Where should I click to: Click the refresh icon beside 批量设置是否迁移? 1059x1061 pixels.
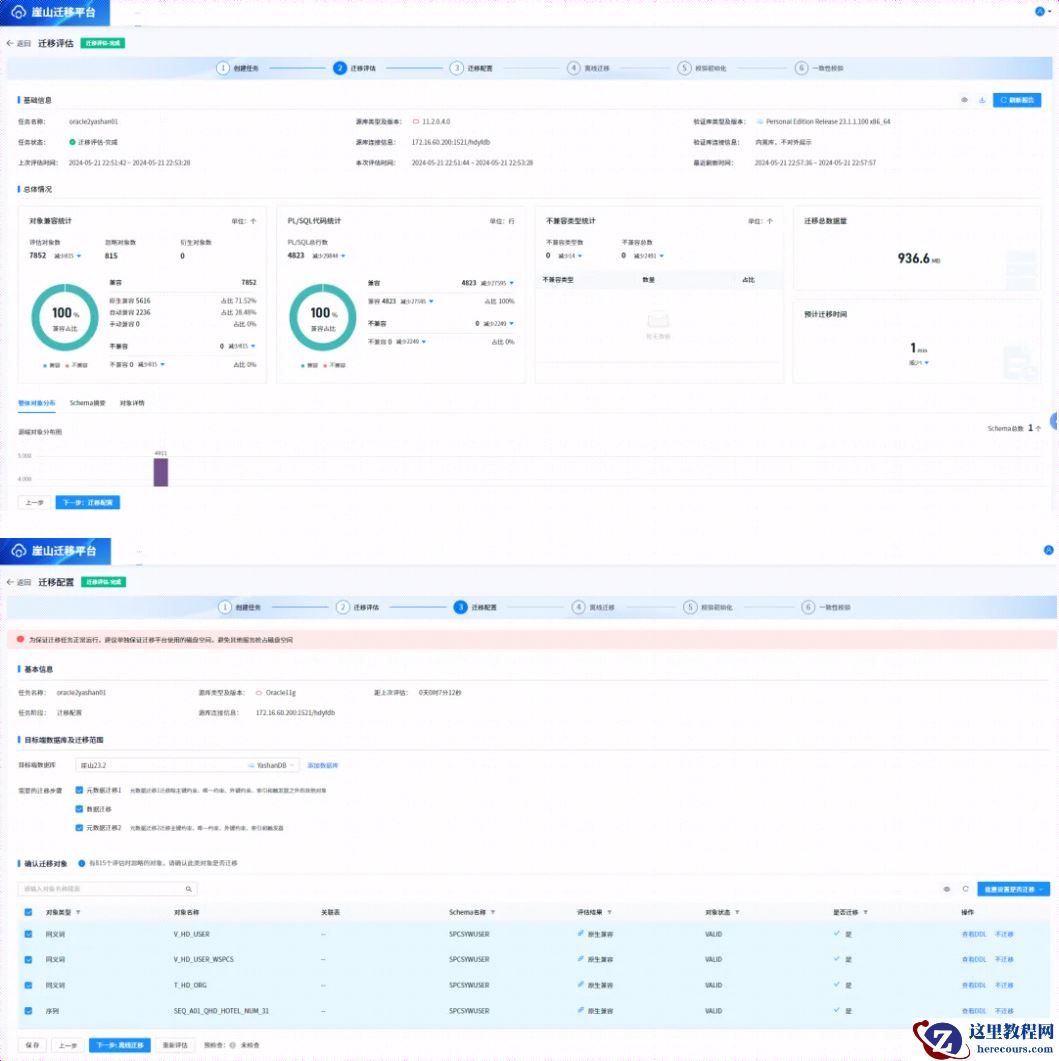coord(965,888)
